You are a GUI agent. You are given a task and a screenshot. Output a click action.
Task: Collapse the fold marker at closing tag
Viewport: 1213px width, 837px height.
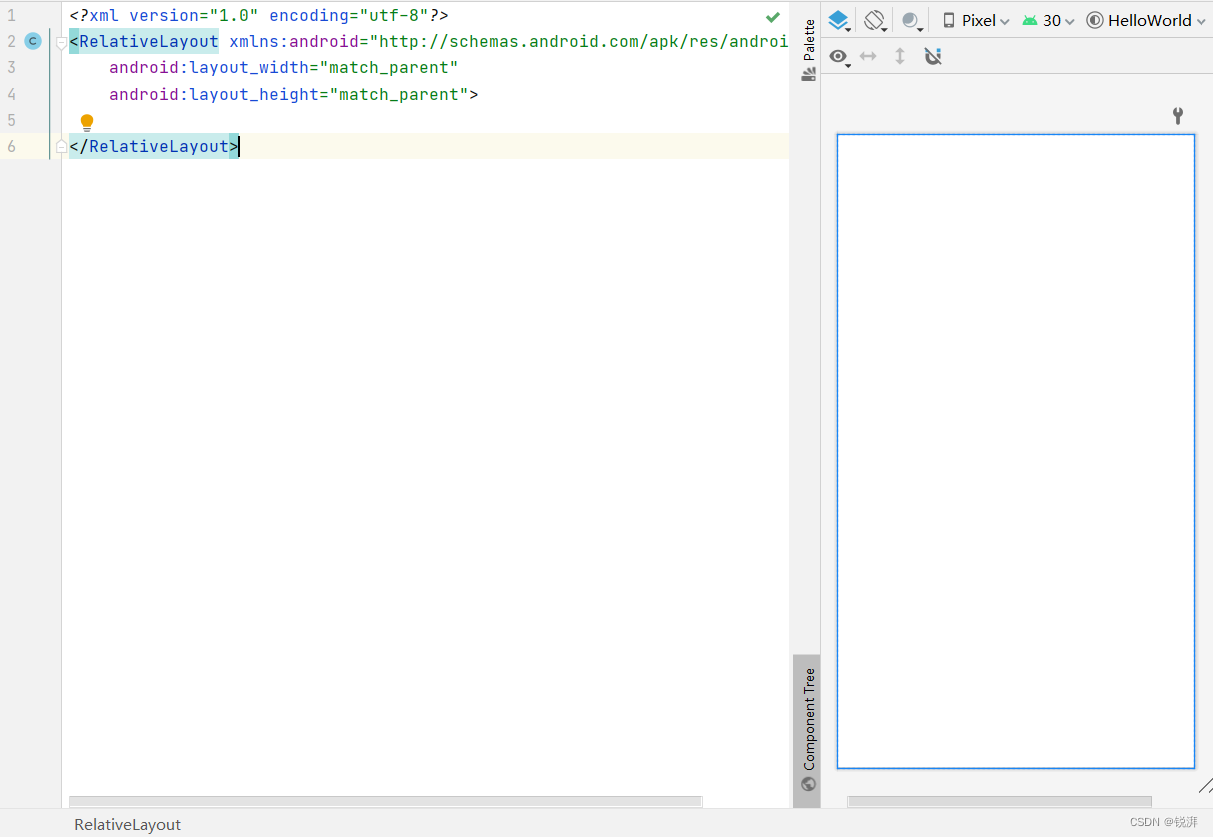point(62,147)
